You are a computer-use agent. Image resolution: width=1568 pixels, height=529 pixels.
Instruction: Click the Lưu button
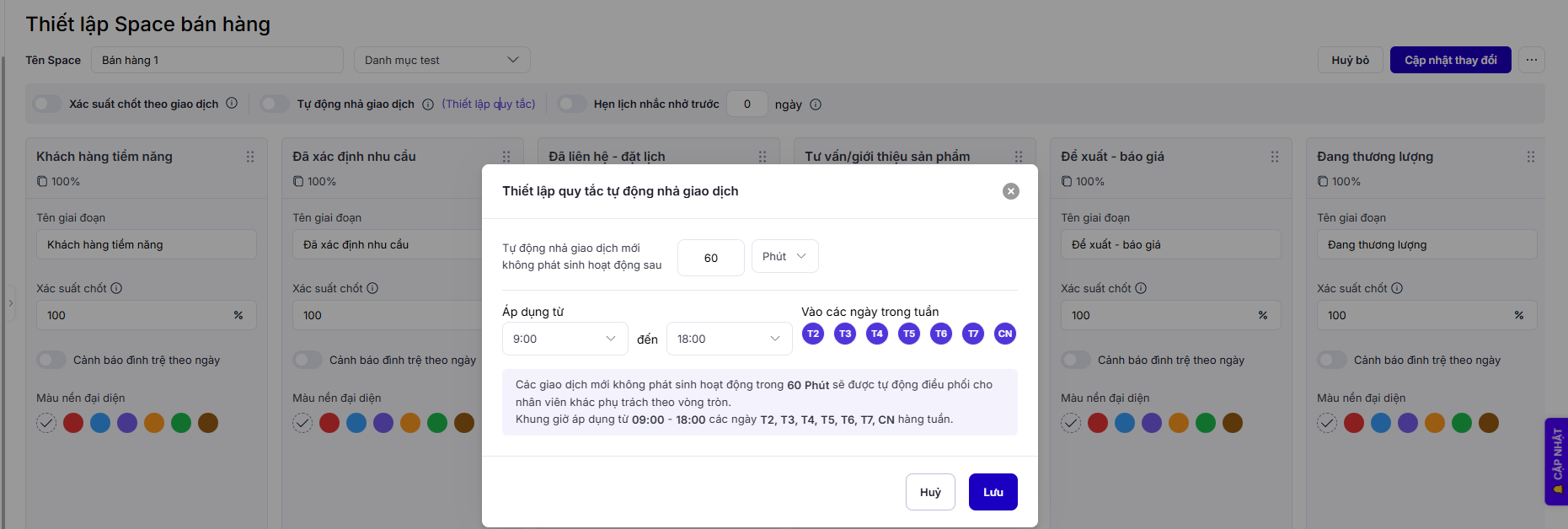(x=993, y=492)
